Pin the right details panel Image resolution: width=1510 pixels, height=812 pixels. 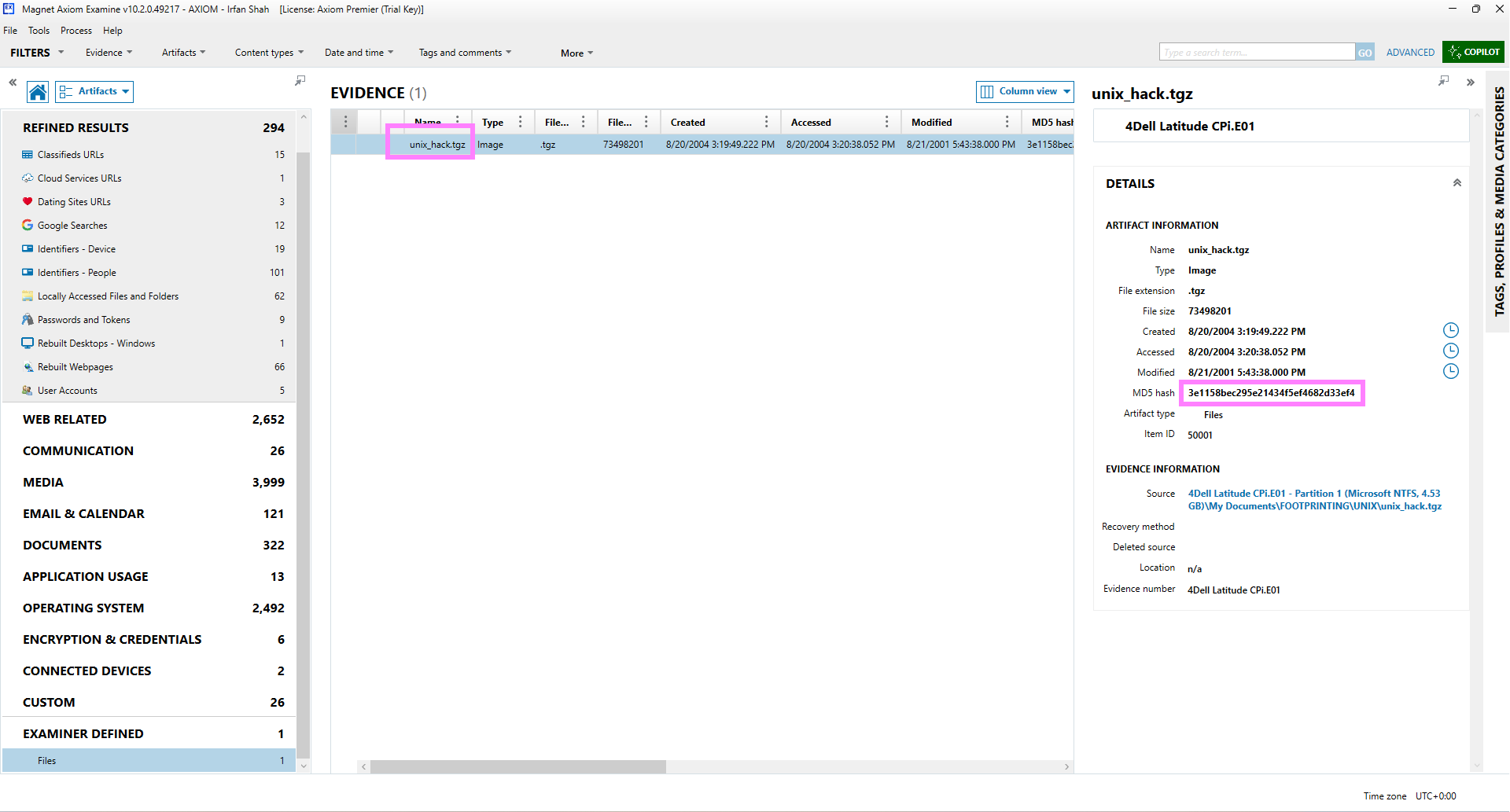[x=1443, y=81]
